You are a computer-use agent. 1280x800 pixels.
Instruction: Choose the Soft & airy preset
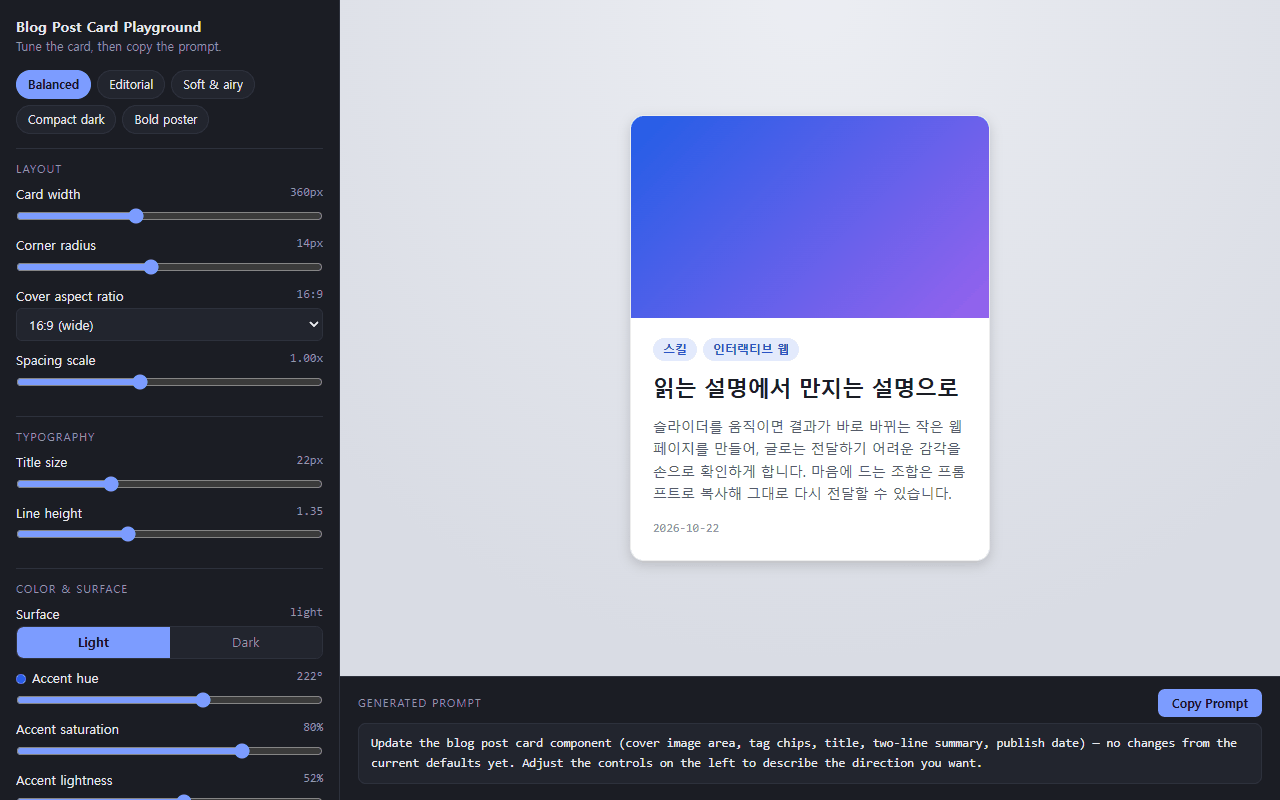(x=213, y=85)
